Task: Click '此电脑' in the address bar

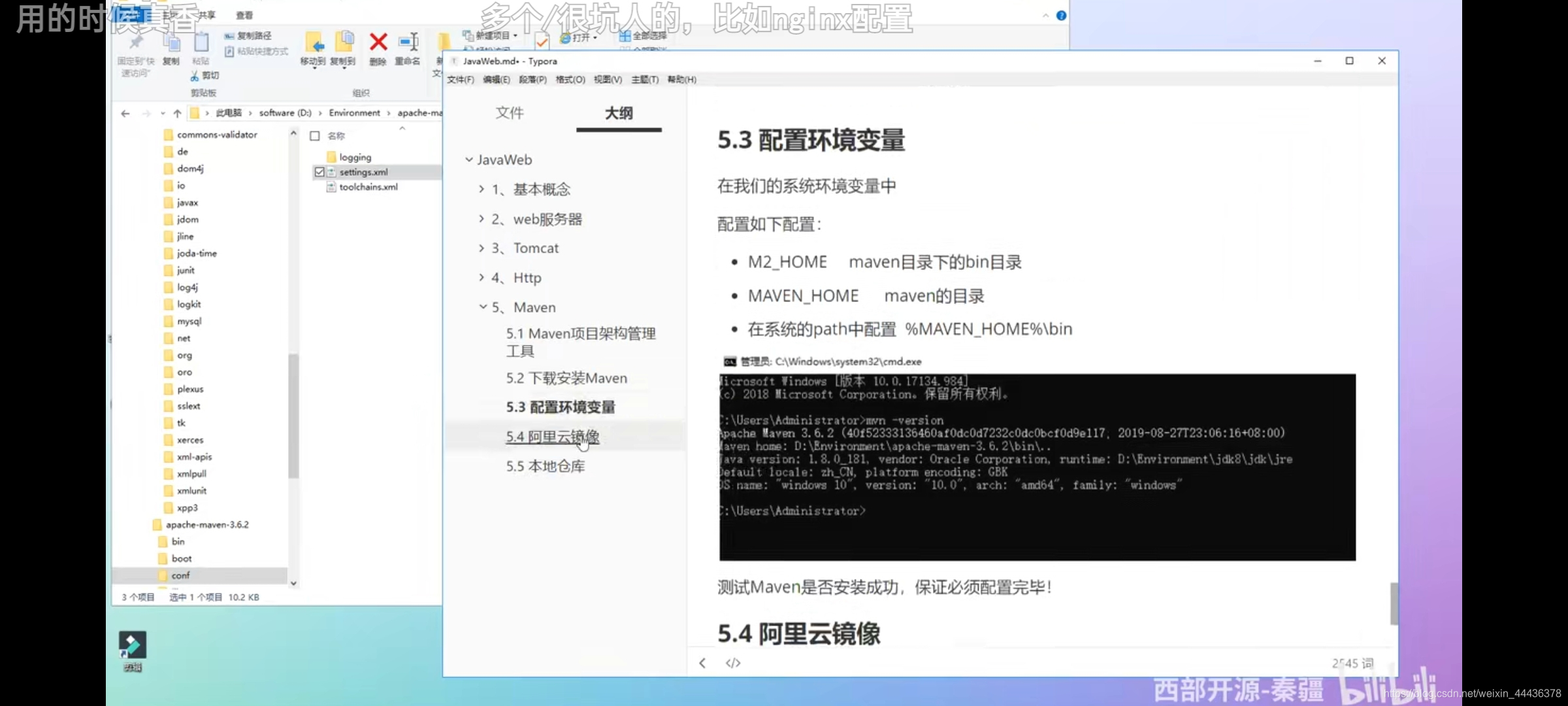Action: pyautogui.click(x=229, y=113)
